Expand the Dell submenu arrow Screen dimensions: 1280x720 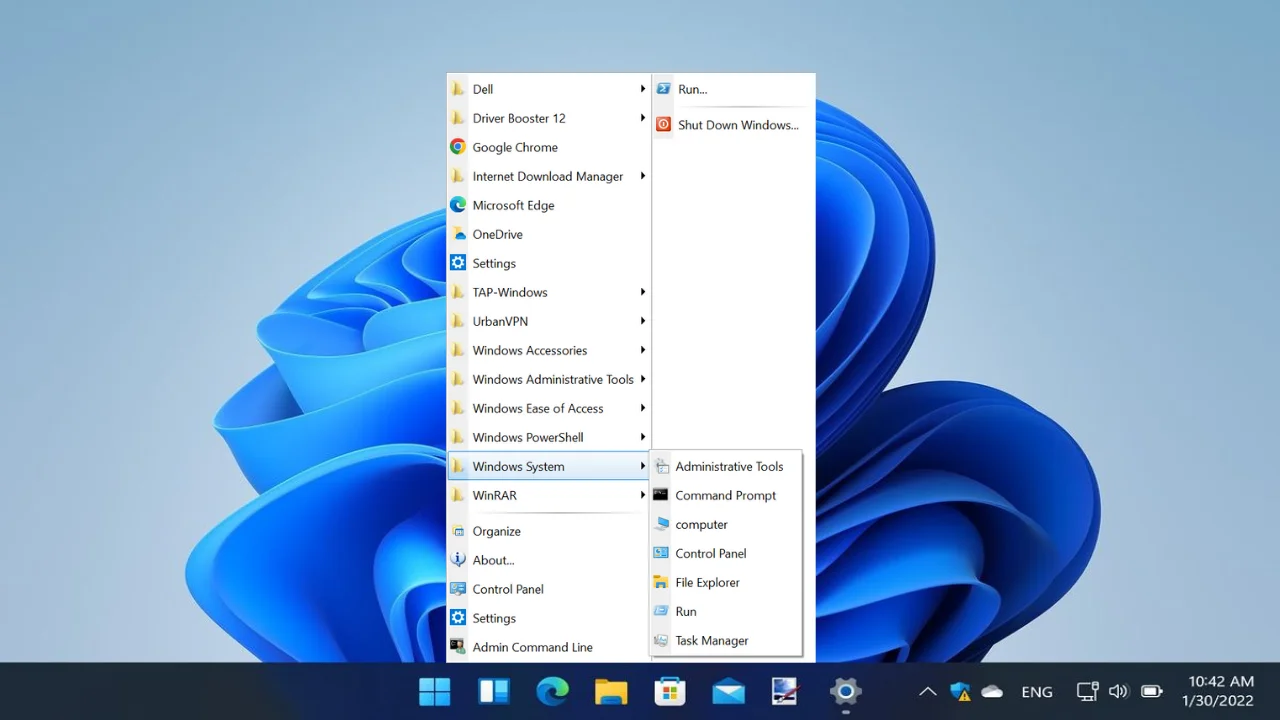(x=643, y=89)
